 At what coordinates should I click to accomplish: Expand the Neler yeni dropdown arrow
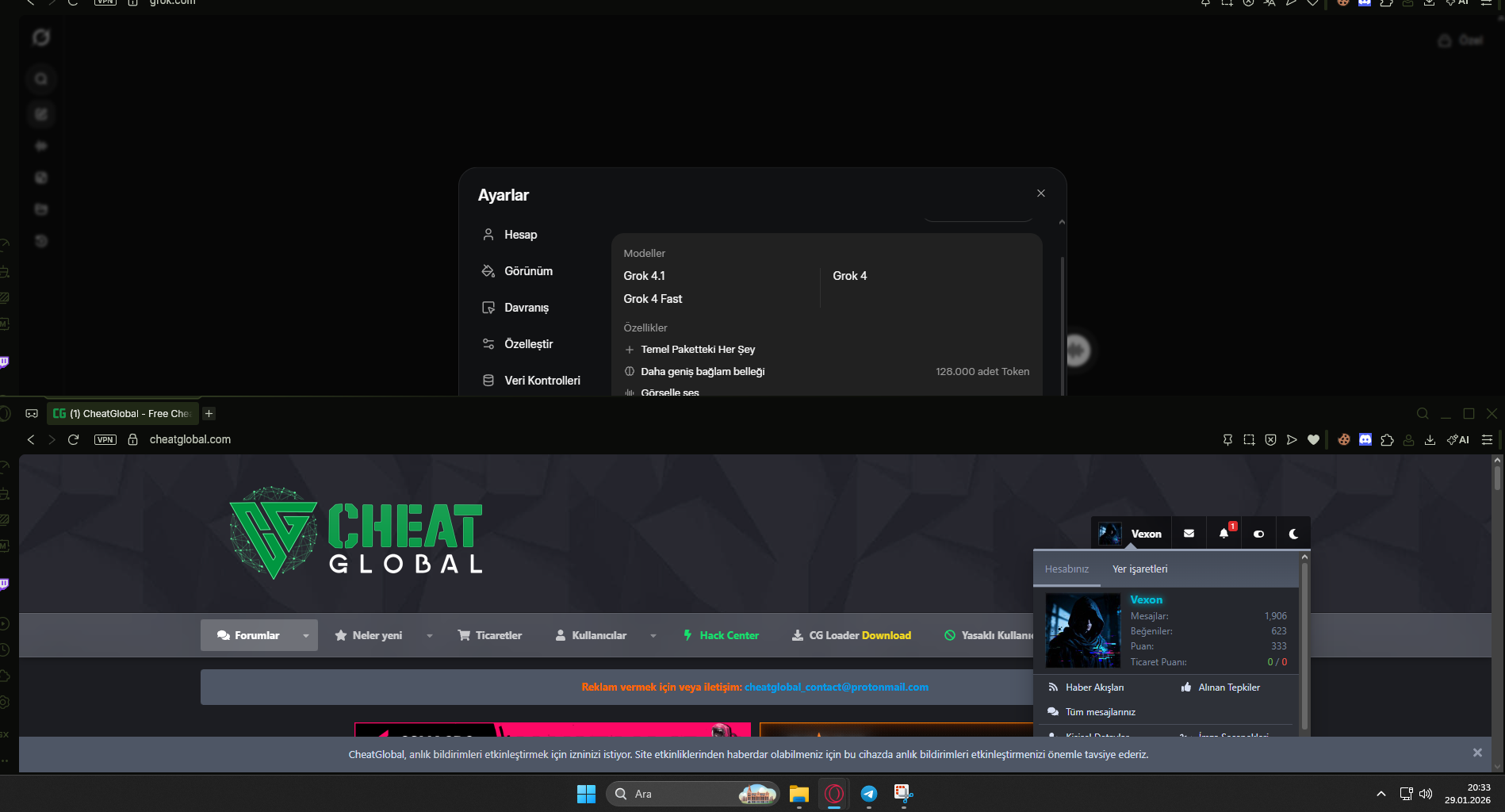coord(430,635)
